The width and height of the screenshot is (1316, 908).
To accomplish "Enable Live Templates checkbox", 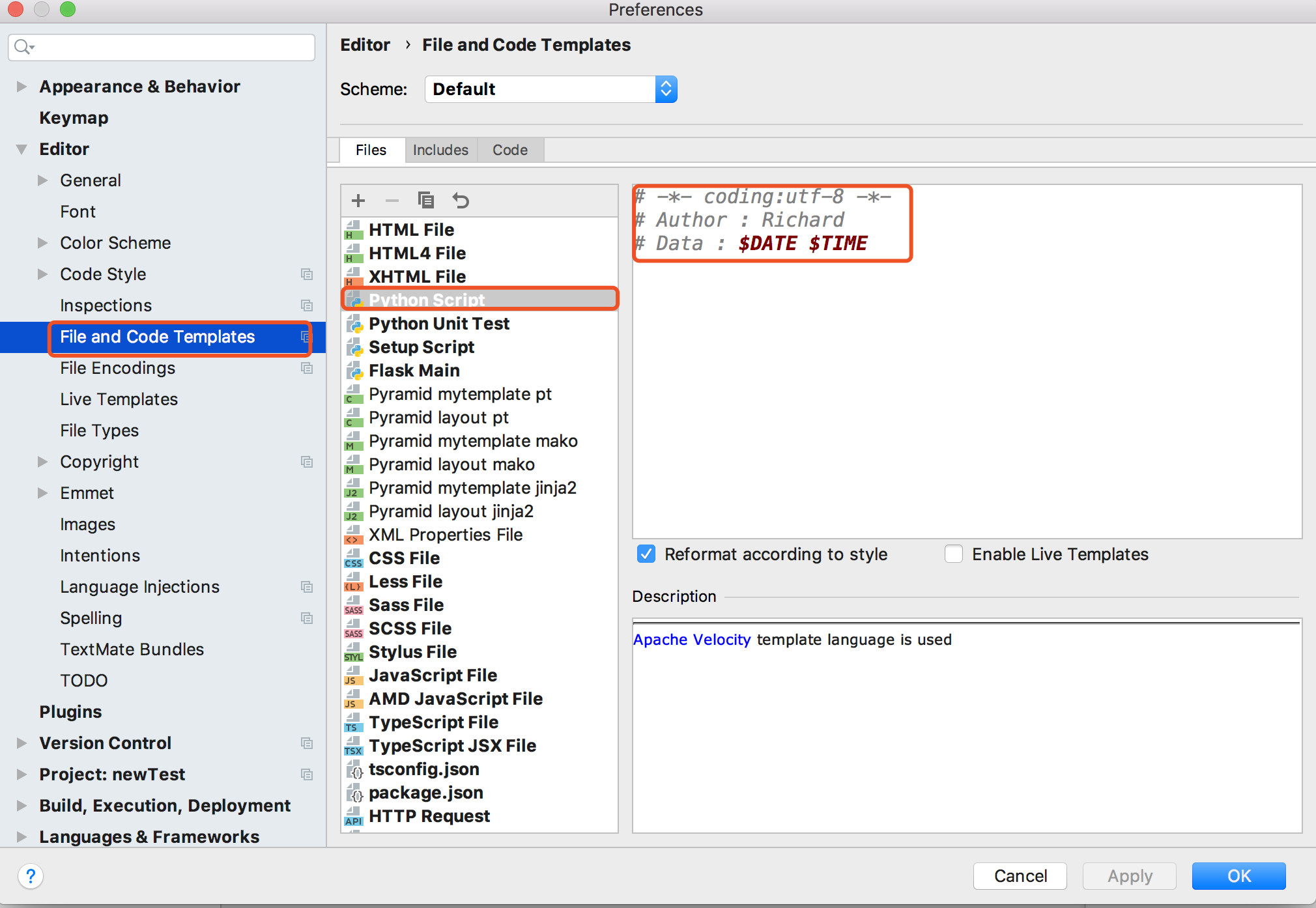I will [954, 554].
